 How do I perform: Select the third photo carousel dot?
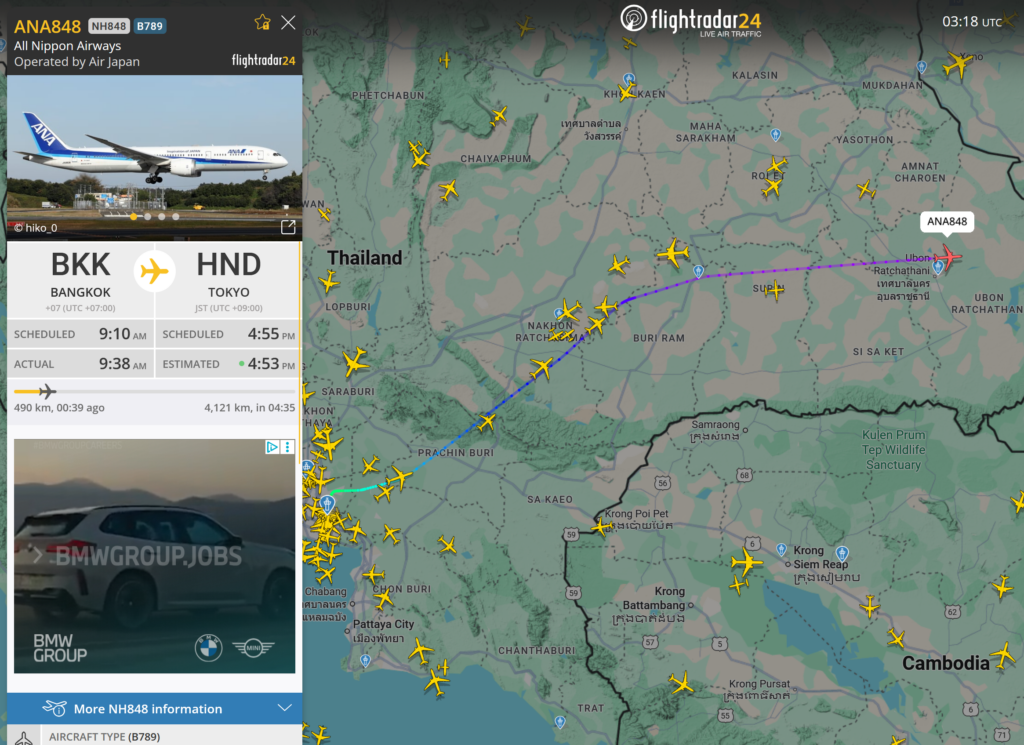[x=162, y=216]
